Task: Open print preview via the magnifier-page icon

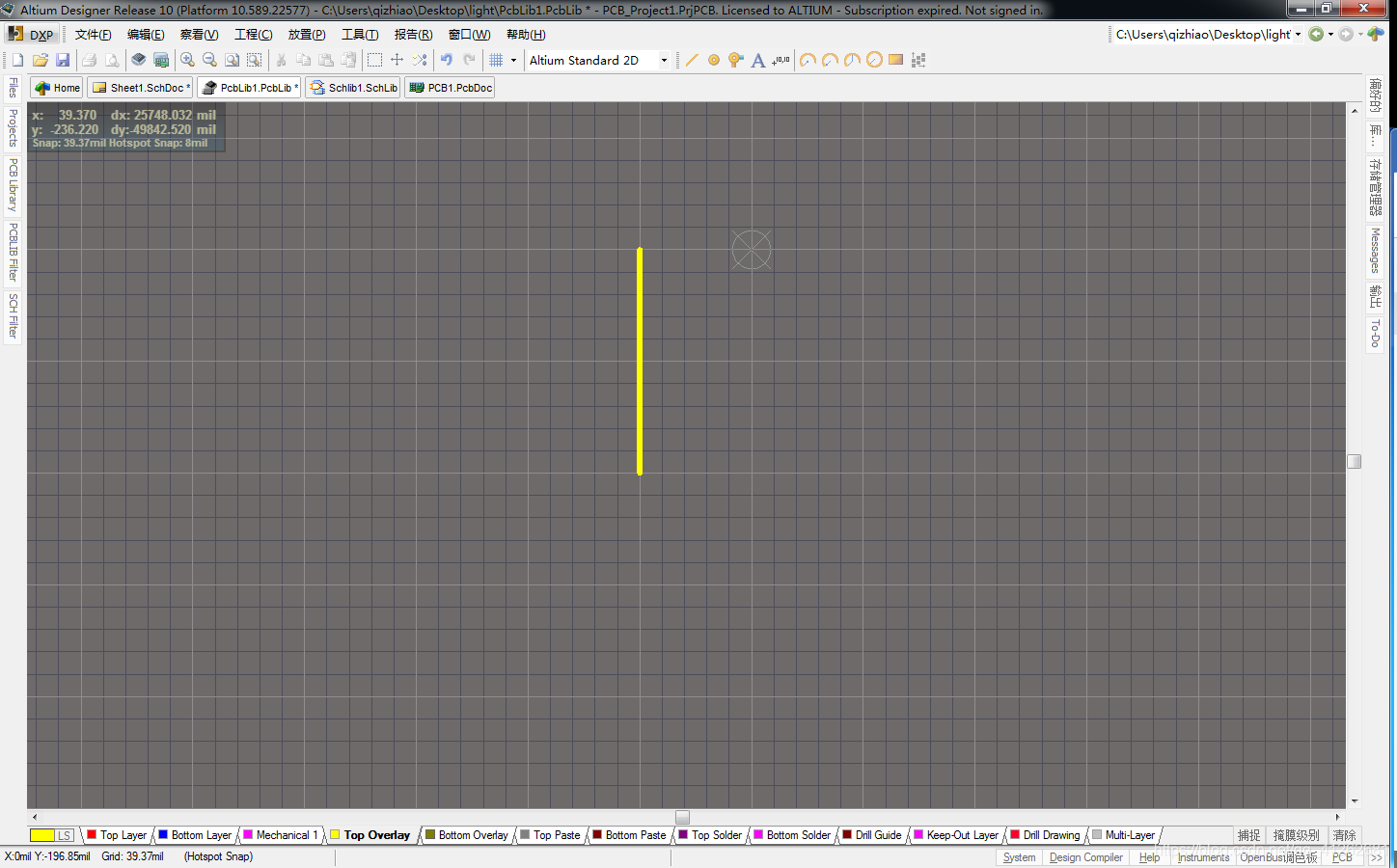Action: click(112, 60)
